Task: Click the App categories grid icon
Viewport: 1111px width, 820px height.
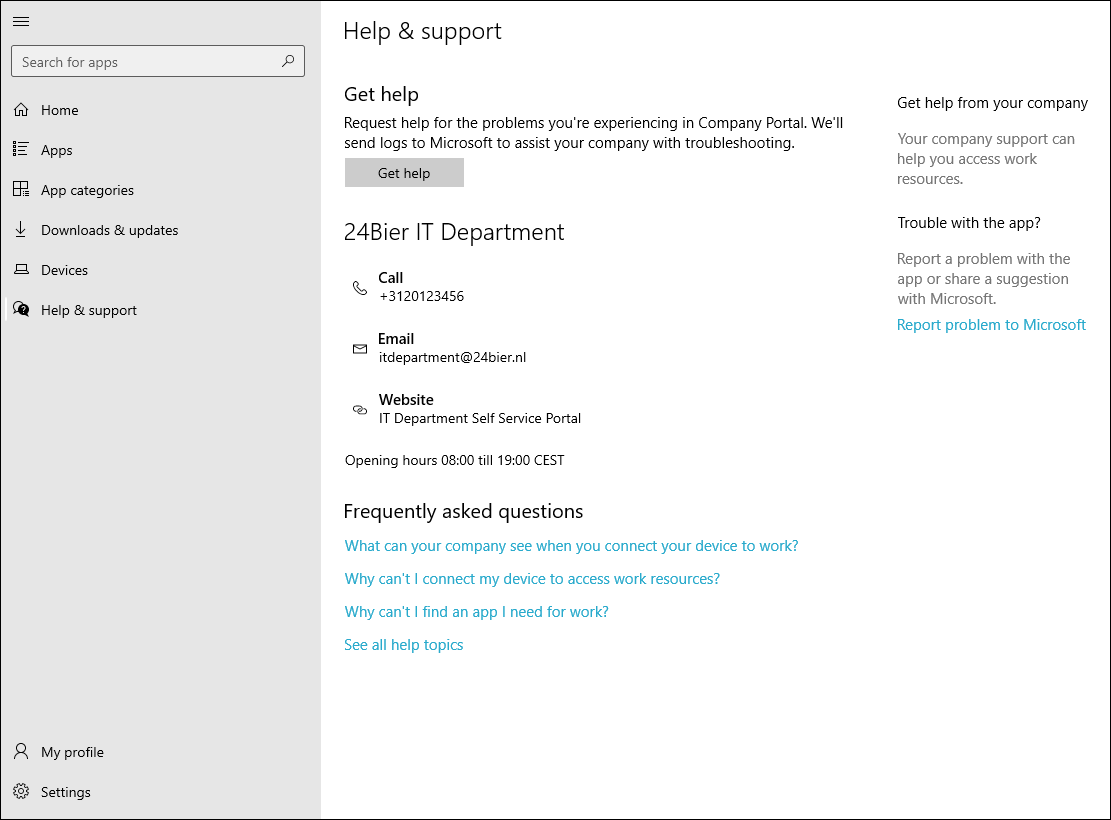Action: click(x=21, y=189)
